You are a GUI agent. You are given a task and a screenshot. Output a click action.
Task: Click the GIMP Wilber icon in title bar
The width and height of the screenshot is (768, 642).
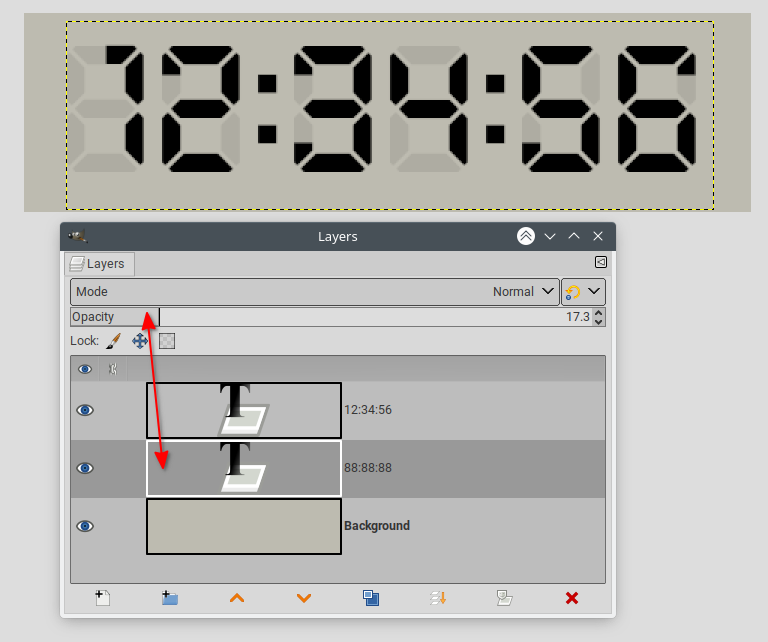pyautogui.click(x=78, y=237)
